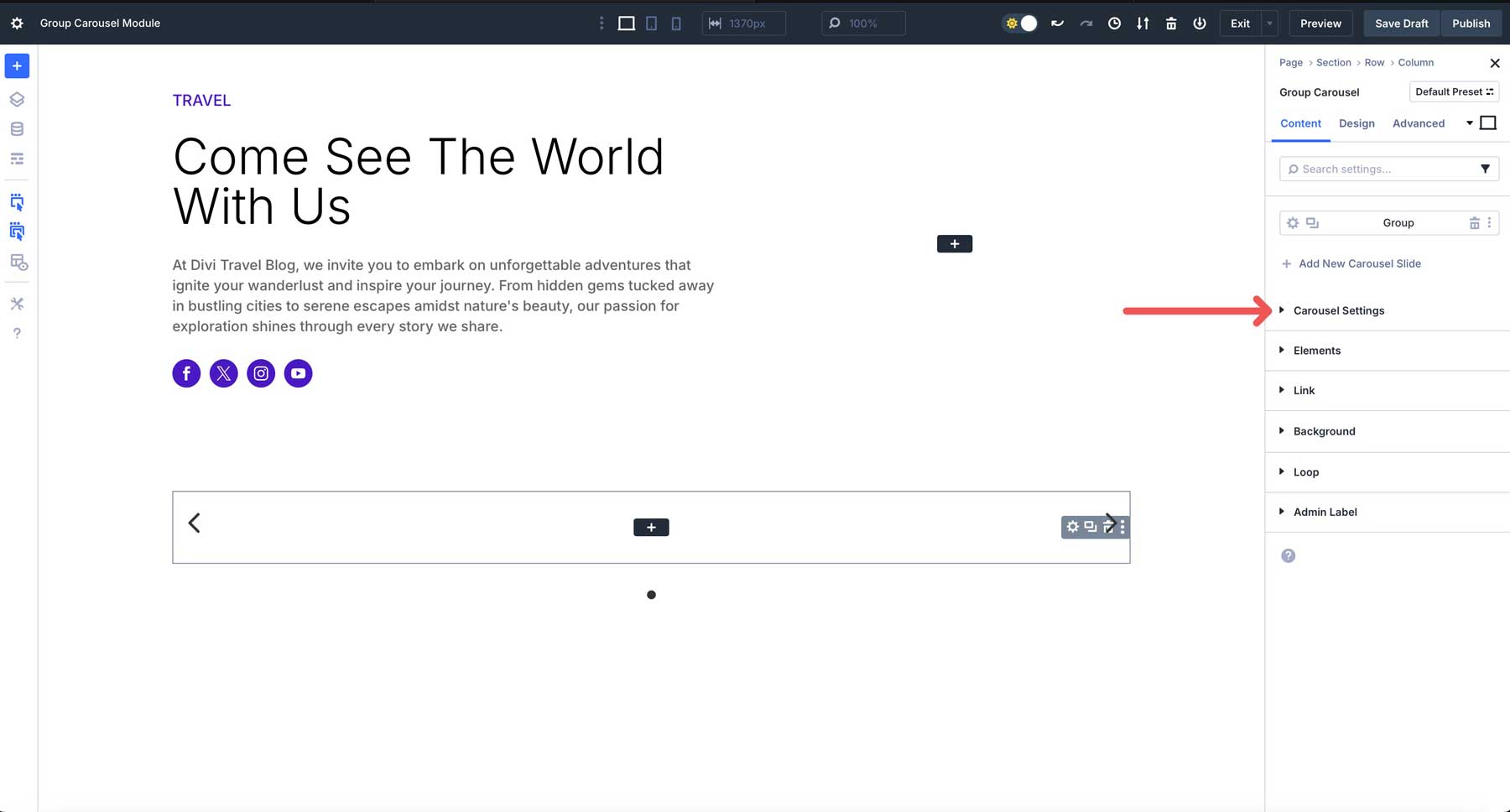Click the Save Draft button
Viewport: 1510px width, 812px height.
click(1401, 23)
